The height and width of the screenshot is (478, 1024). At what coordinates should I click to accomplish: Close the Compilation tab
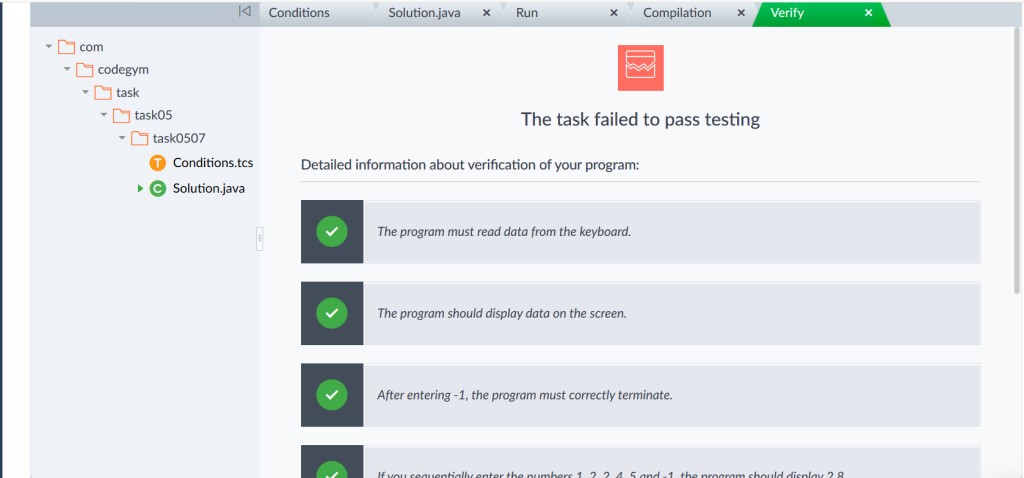tap(741, 13)
